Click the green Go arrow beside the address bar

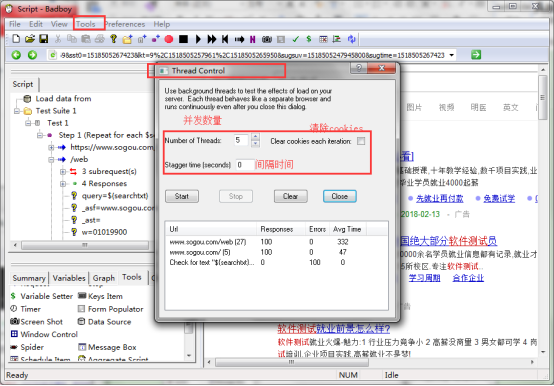[x=476, y=55]
